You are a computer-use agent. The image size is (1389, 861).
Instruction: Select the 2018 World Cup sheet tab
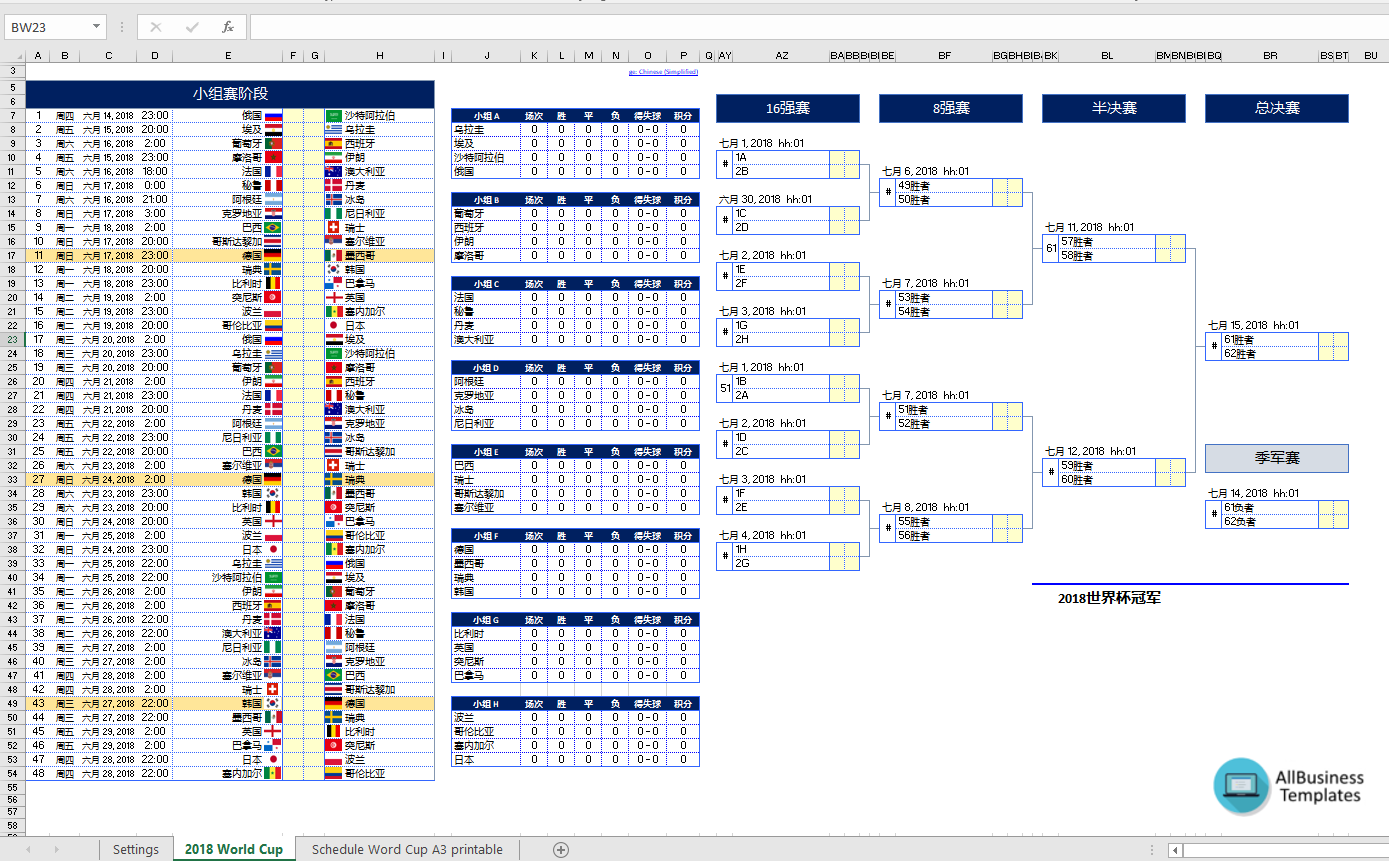pos(234,849)
